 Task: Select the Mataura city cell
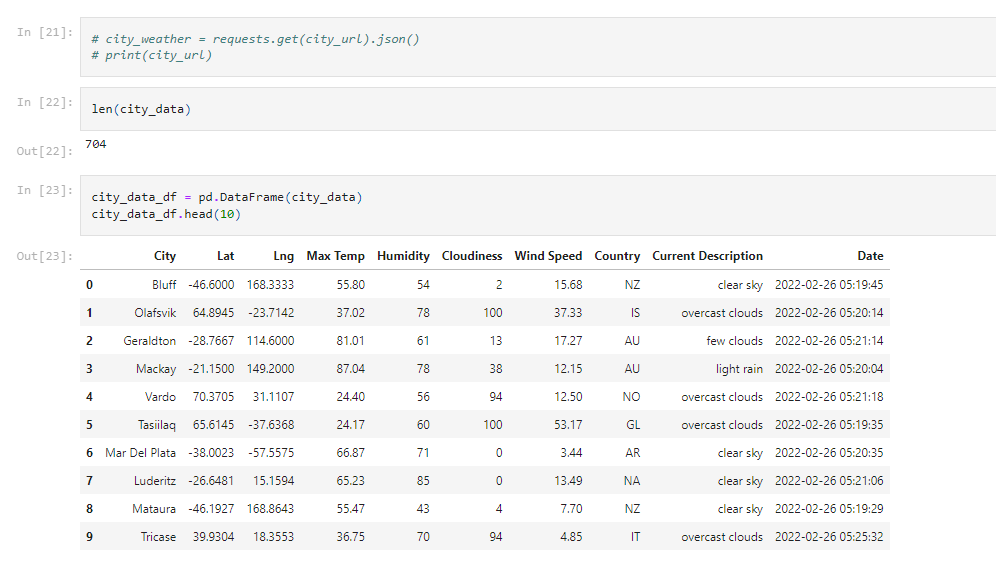(154, 509)
